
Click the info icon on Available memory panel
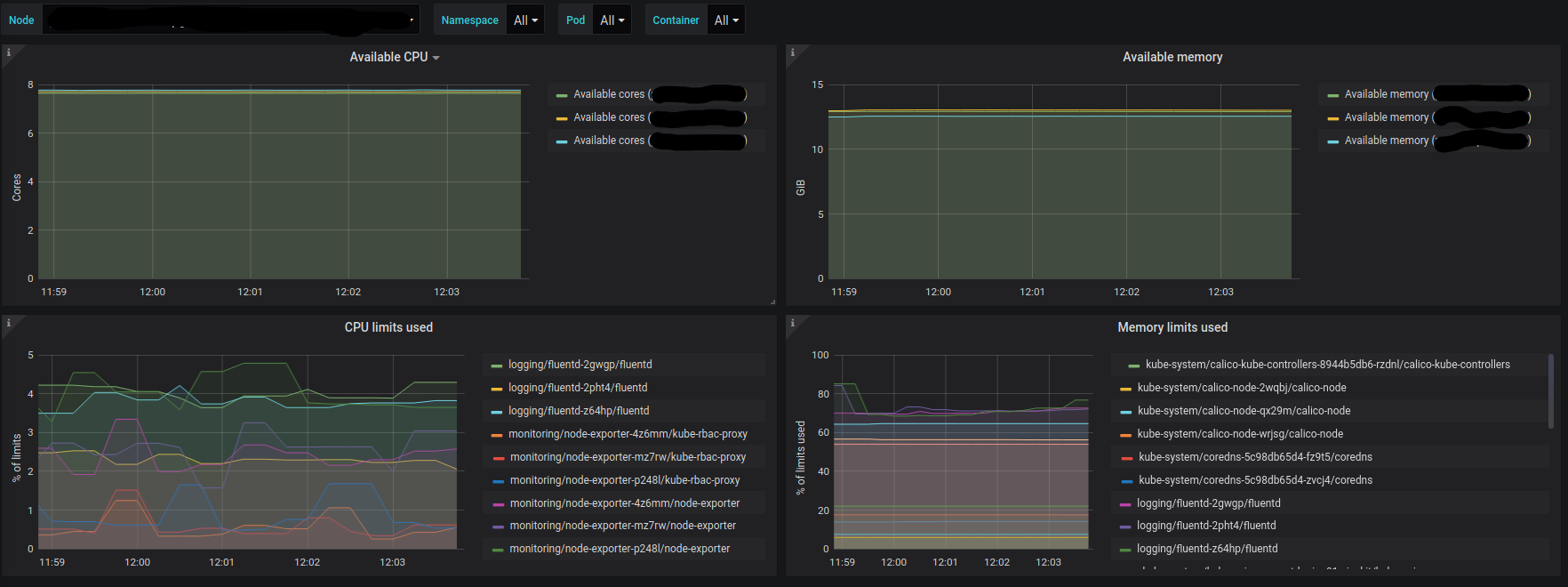coord(793,52)
